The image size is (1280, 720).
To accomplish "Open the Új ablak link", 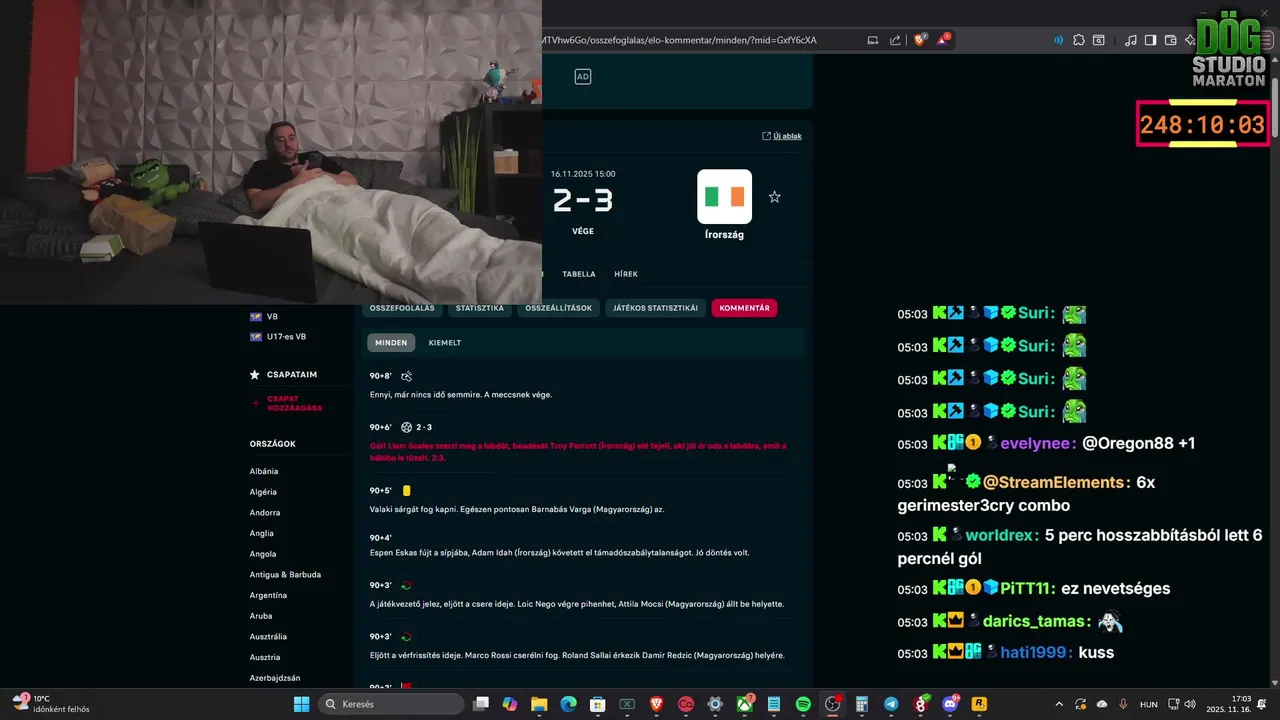I will pos(782,136).
